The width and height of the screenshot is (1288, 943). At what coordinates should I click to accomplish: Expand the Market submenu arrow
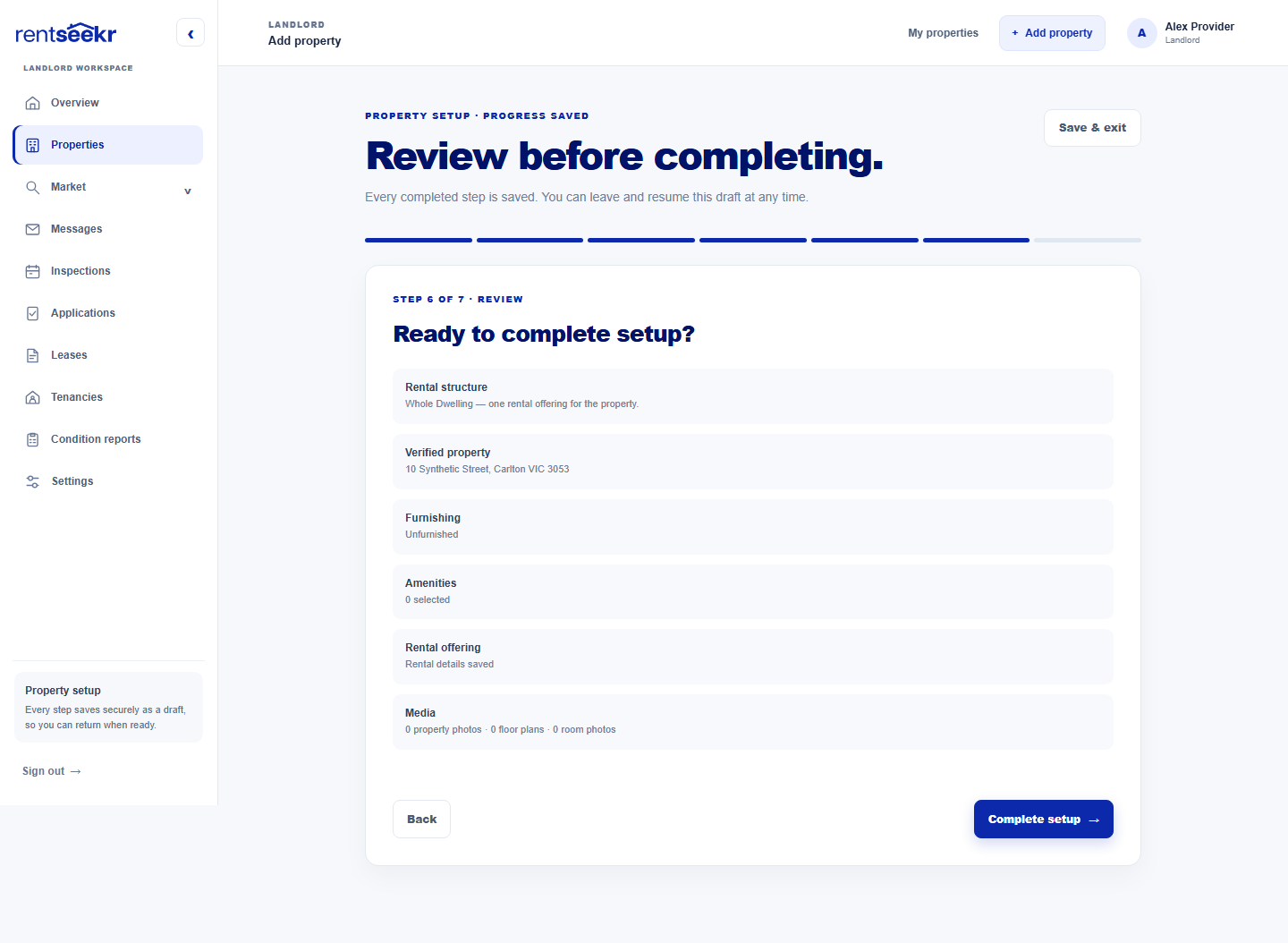(188, 191)
